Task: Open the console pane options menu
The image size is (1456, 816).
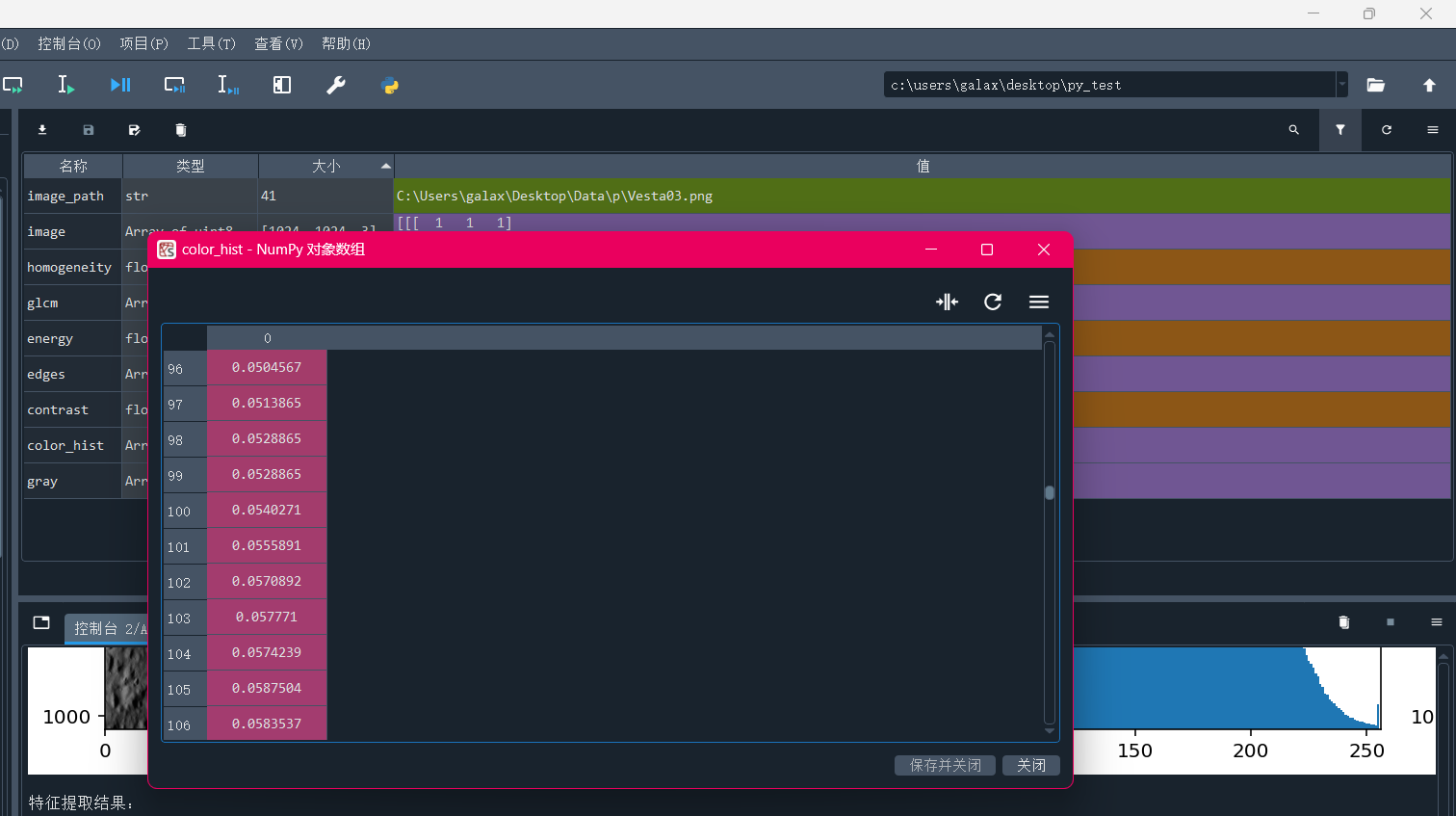Action: 1437,622
